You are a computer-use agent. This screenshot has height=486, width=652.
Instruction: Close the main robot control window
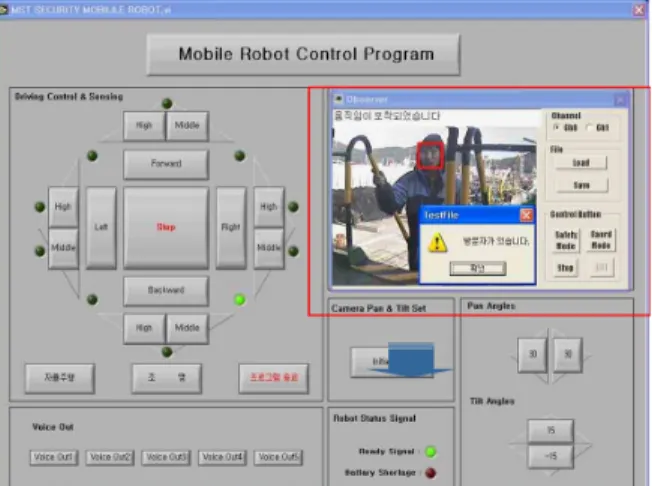click(639, 10)
